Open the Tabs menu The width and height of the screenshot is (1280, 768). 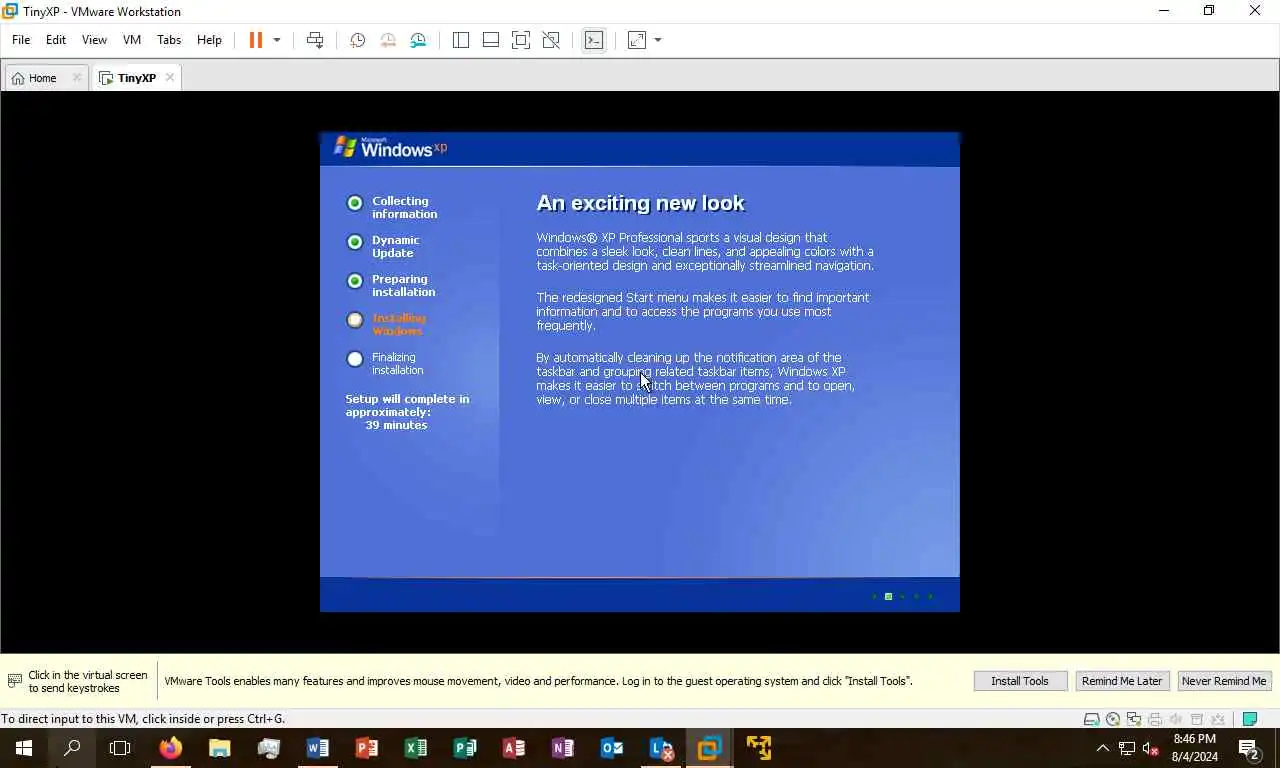coord(169,40)
